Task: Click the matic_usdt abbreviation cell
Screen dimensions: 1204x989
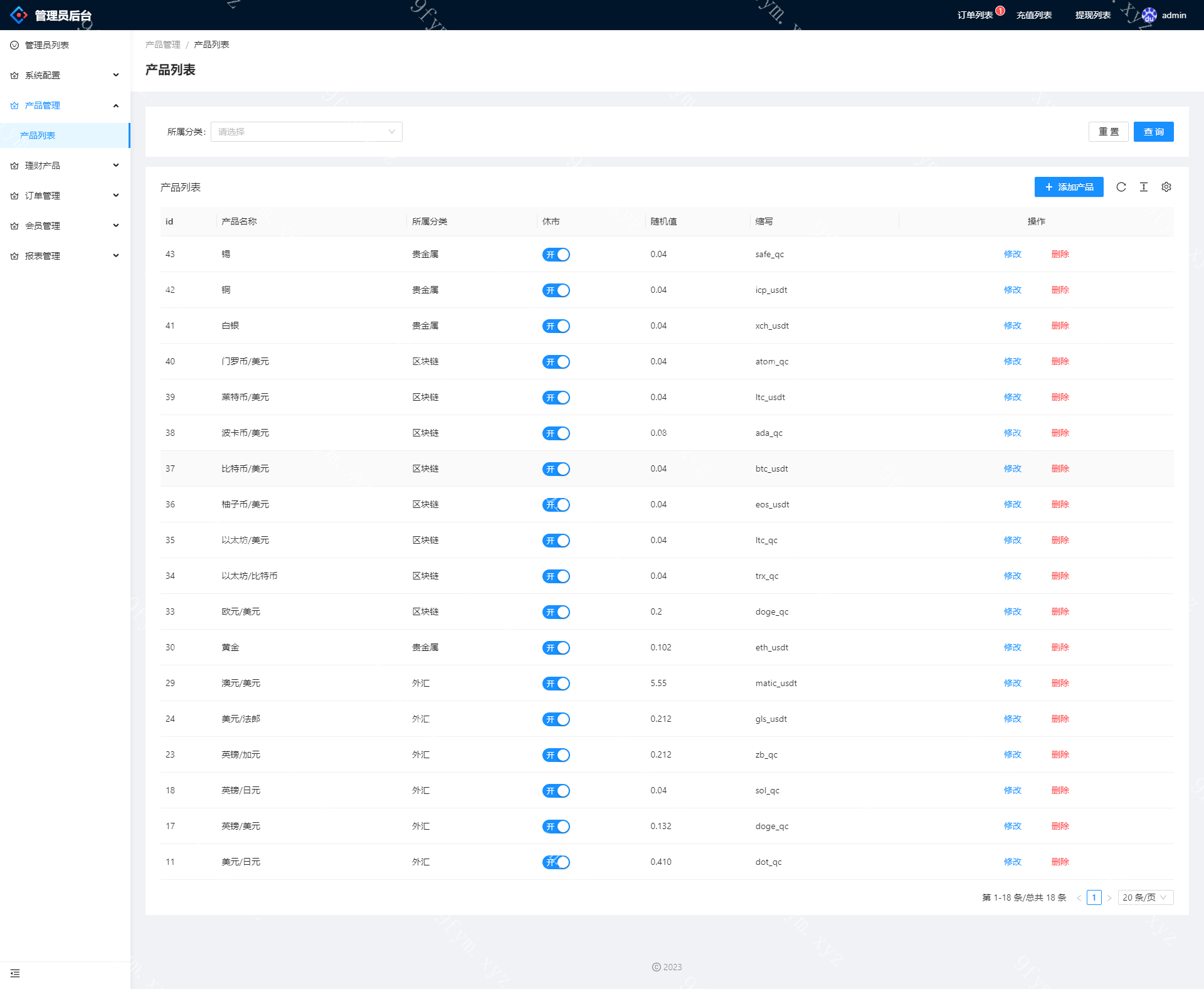Action: (776, 683)
